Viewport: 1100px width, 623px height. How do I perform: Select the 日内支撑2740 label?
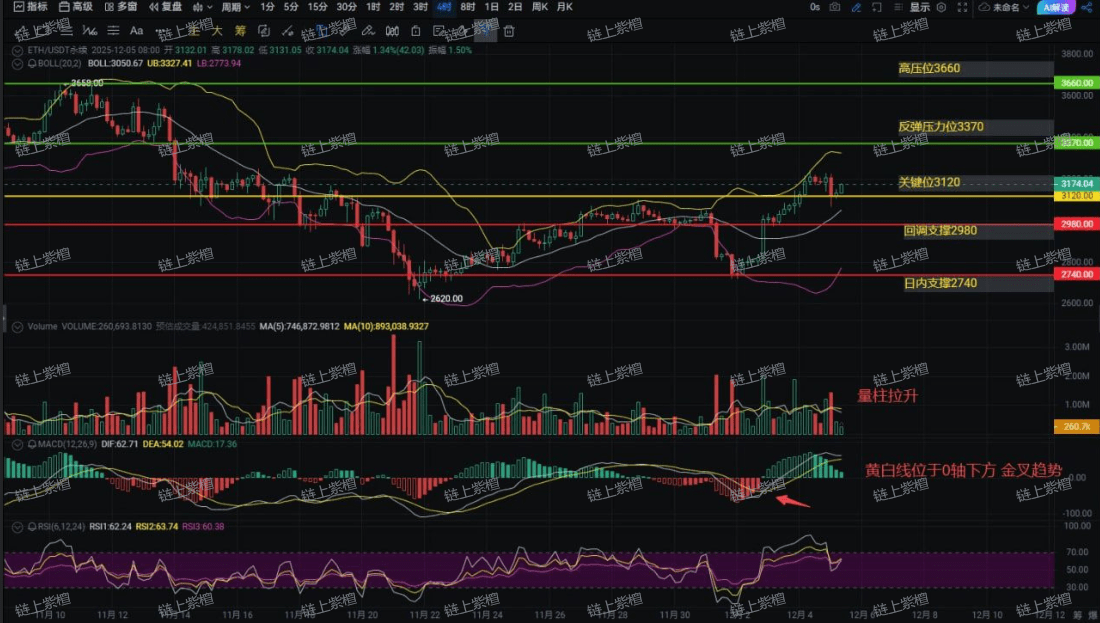click(940, 283)
